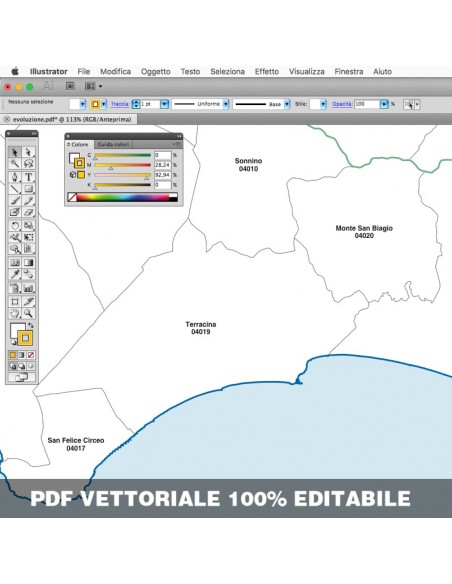Open the Go to Bridge icon

pos(70,86)
